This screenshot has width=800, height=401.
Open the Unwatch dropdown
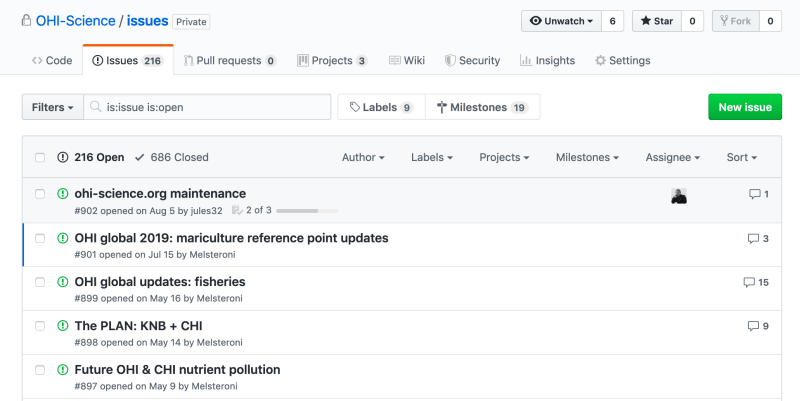tap(561, 21)
